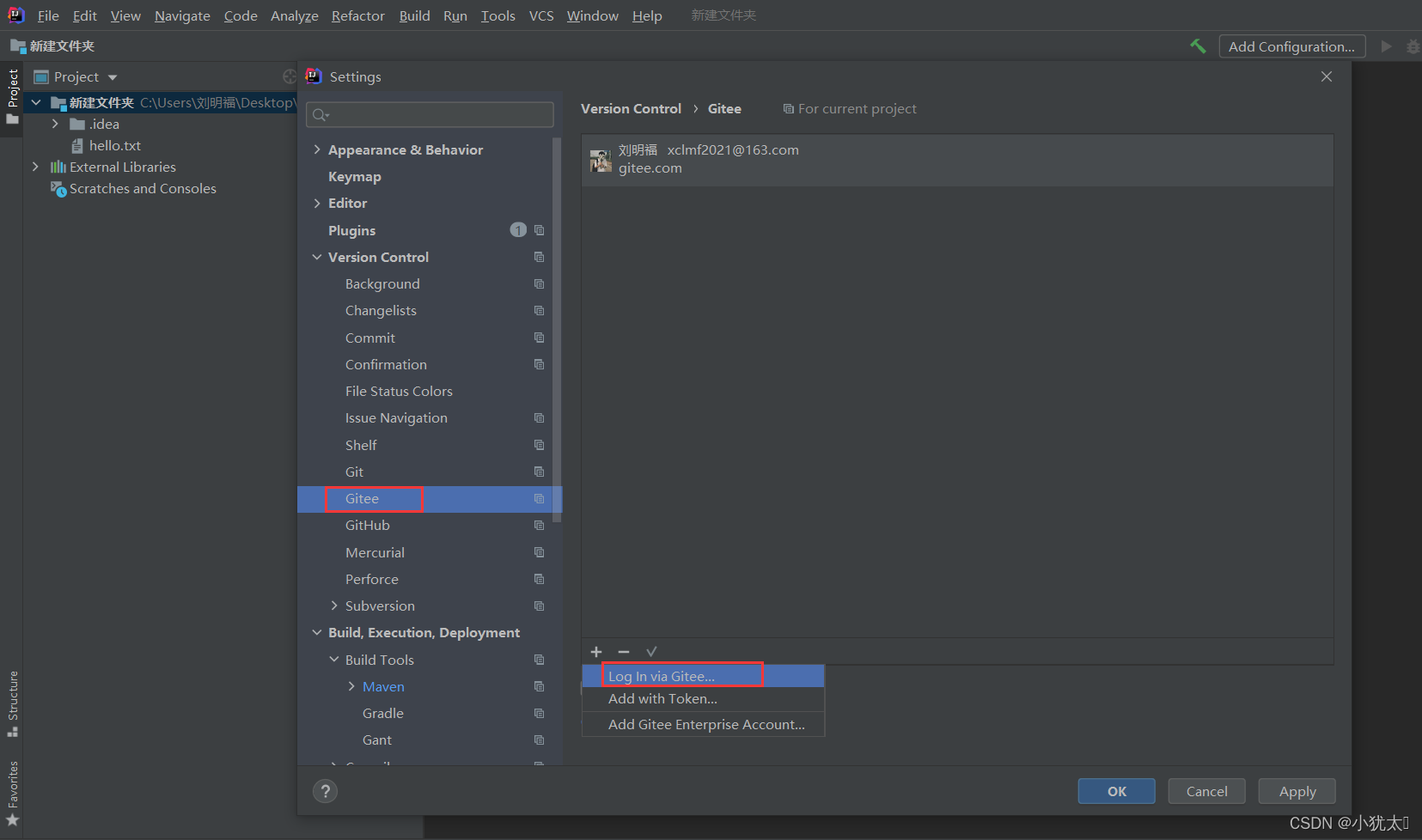Click the hello.txt file icon

(x=77, y=146)
